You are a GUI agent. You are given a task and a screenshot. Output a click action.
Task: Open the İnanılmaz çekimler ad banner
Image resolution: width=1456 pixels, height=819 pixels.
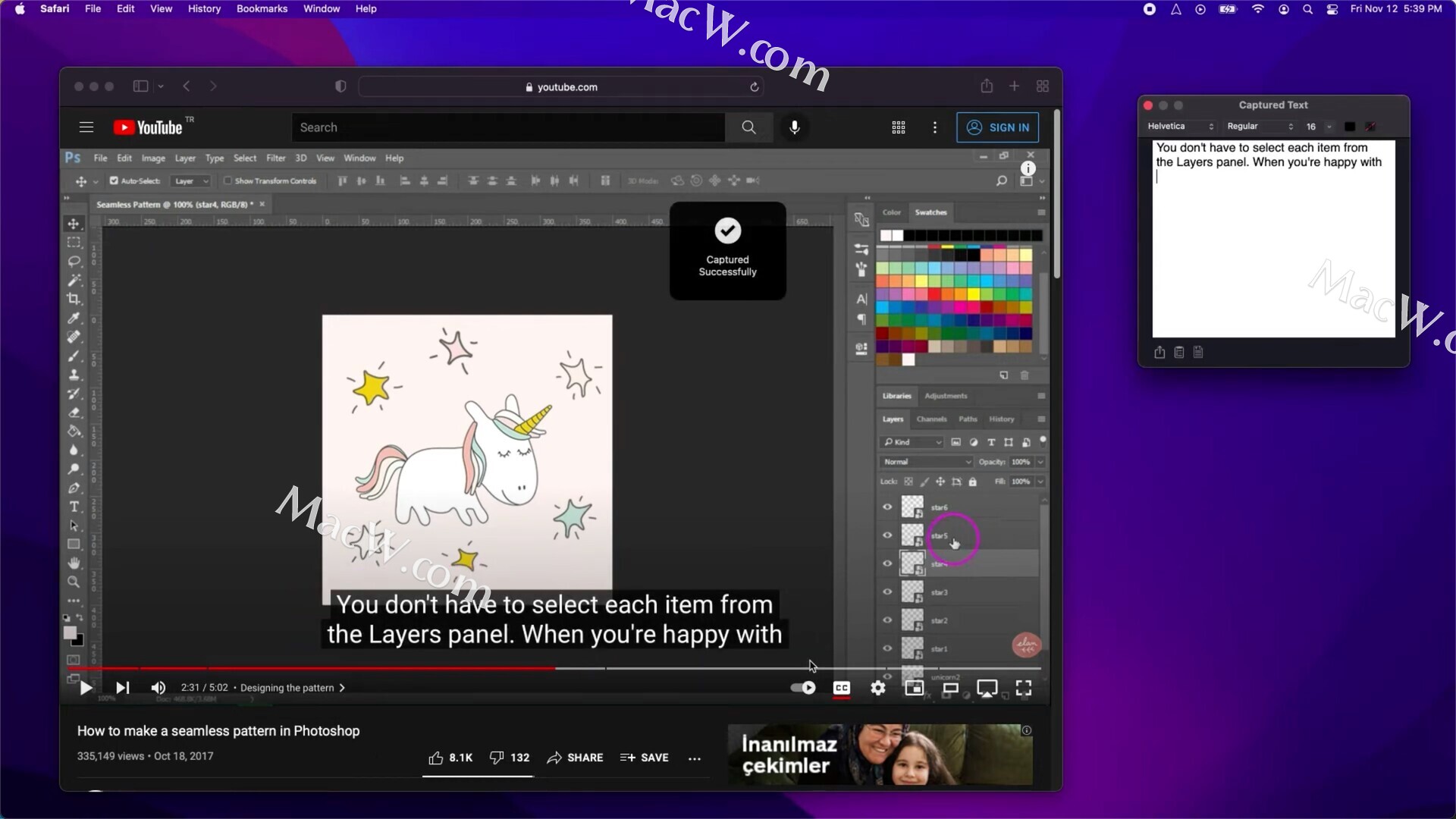[x=880, y=755]
